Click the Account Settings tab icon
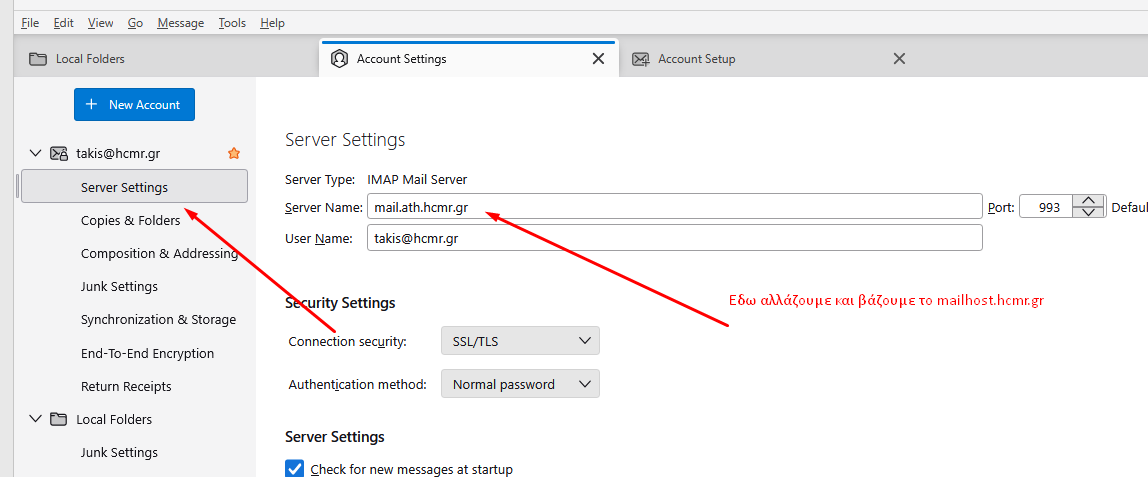 click(x=339, y=59)
